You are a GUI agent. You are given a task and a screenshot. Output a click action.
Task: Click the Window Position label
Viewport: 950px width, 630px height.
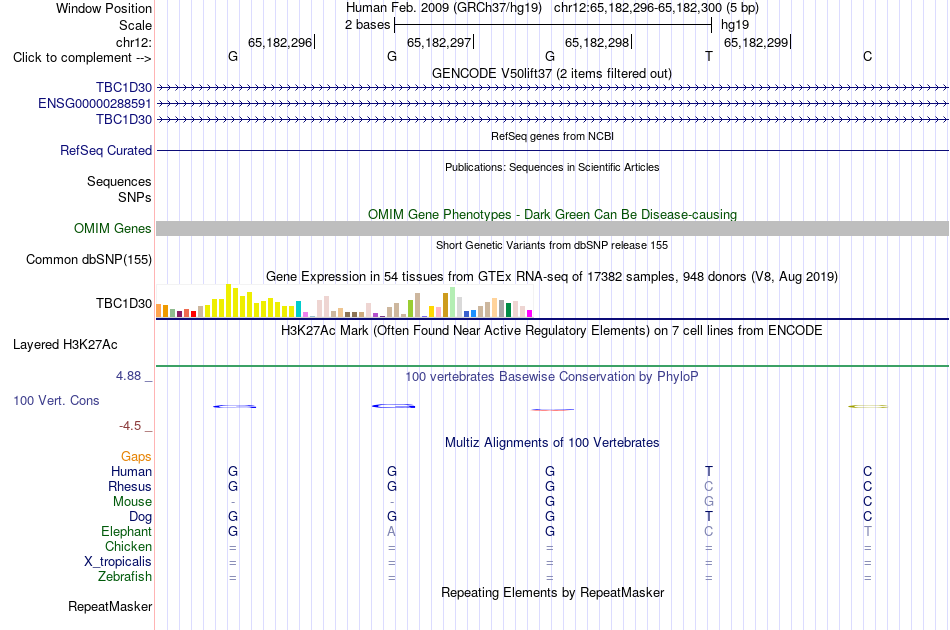[104, 8]
